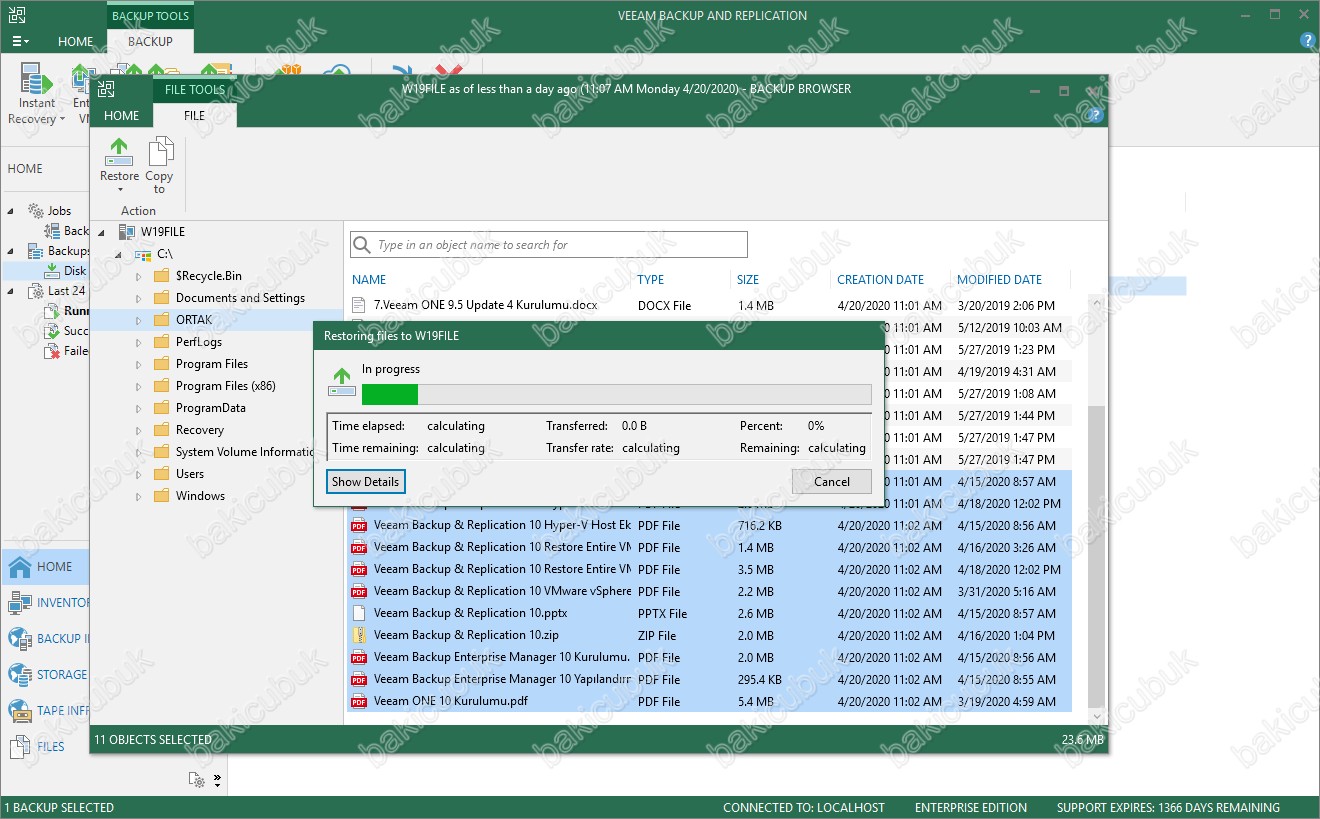Viewport: 1320px width, 819px height.
Task: Select the Veeam ONE 10 Kurulumu.pdf file
Action: [450, 702]
